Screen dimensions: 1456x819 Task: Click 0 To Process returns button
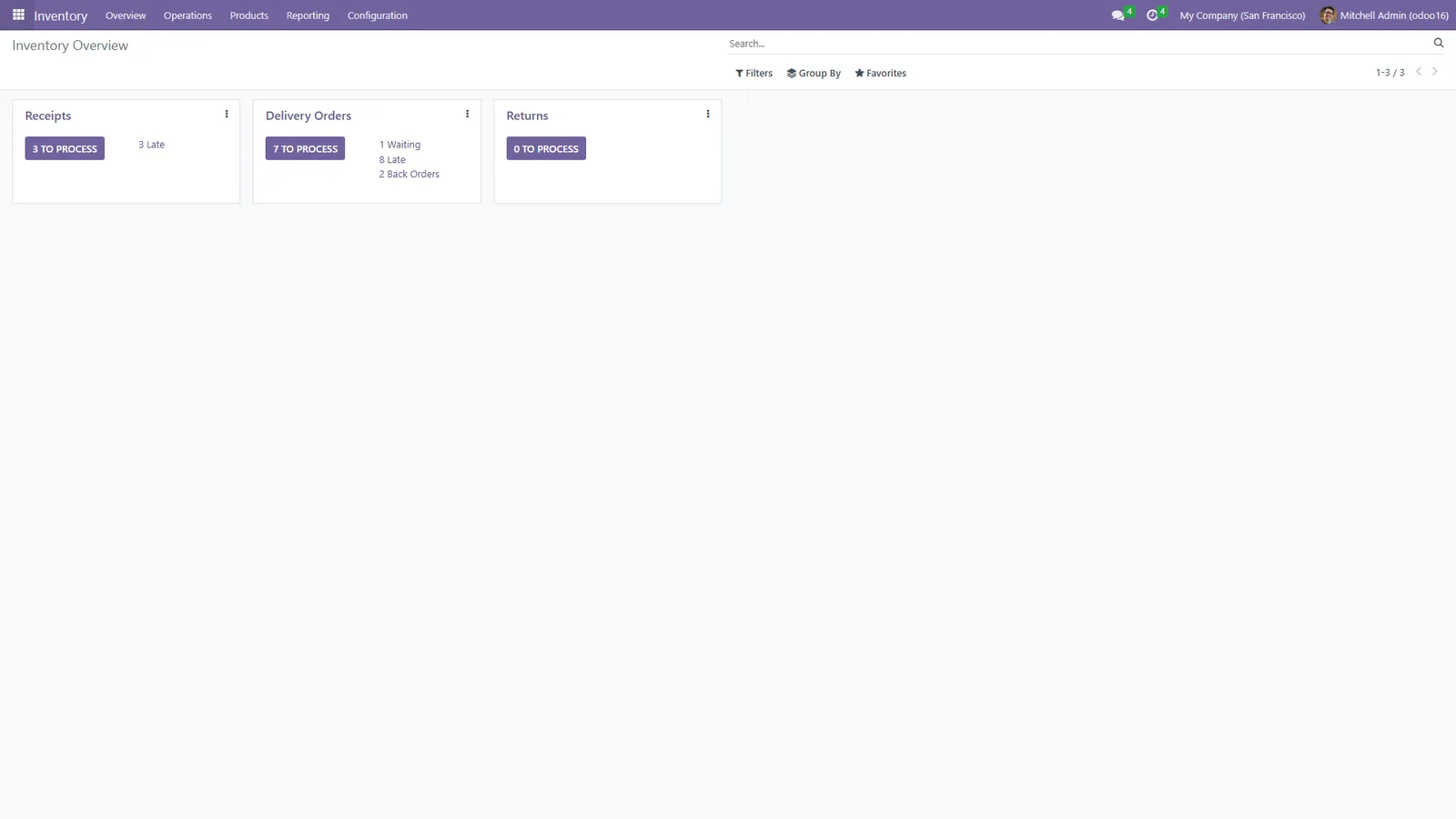(x=546, y=148)
